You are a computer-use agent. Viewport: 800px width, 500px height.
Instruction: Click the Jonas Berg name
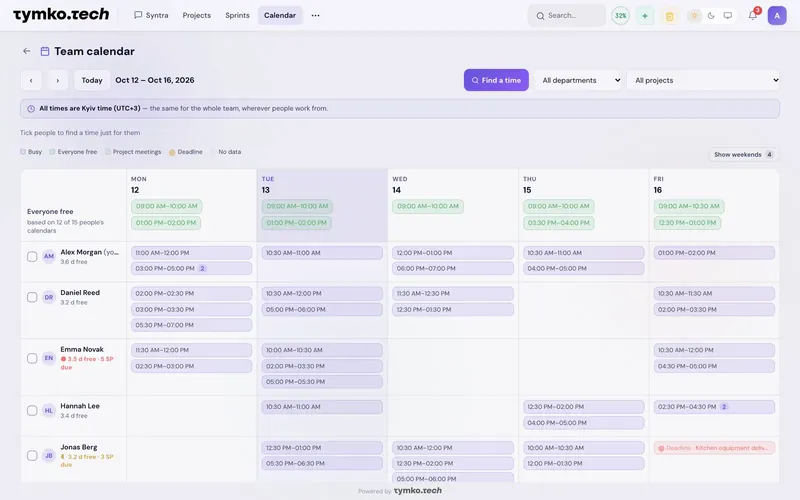[x=79, y=447]
